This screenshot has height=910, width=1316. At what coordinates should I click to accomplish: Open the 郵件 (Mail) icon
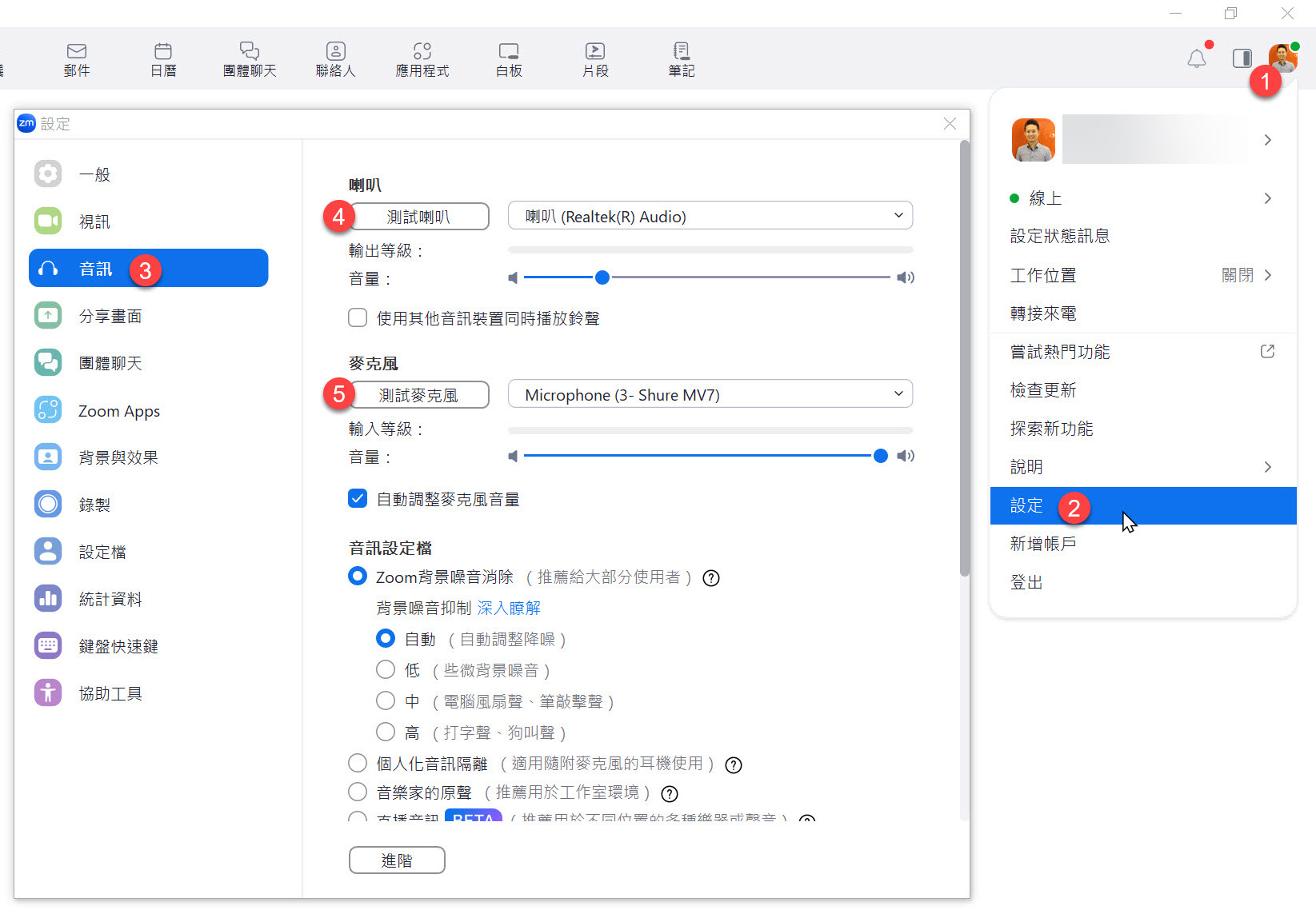(76, 58)
